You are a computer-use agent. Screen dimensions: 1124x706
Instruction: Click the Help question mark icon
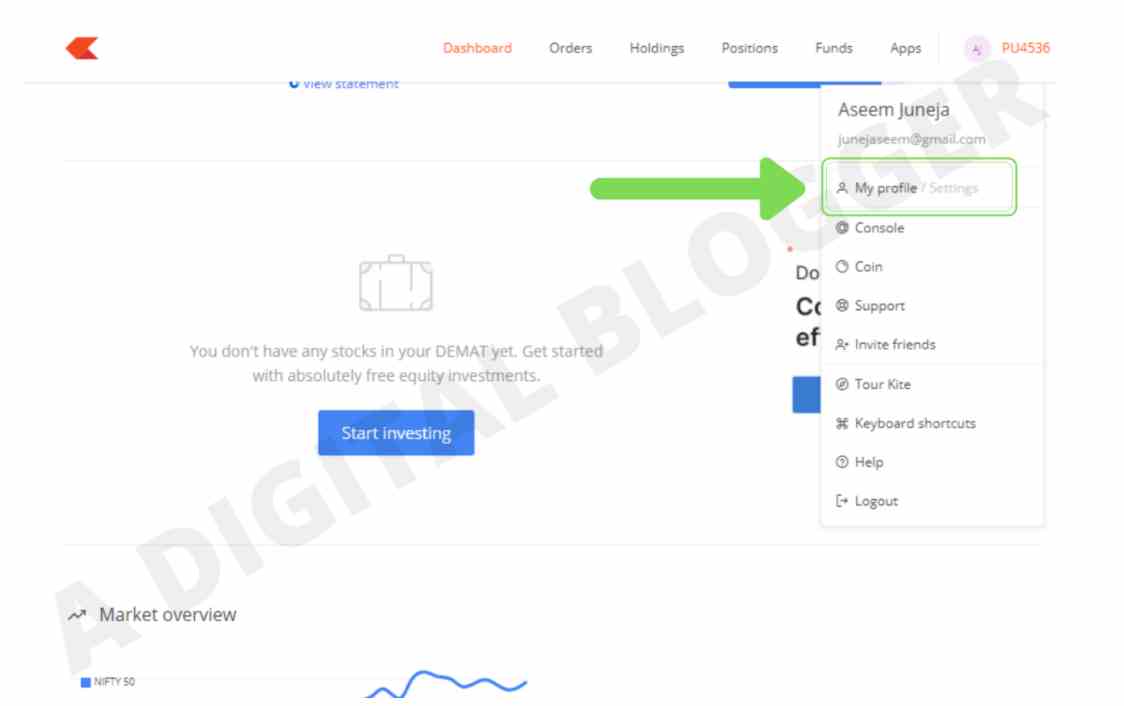pyautogui.click(x=842, y=462)
